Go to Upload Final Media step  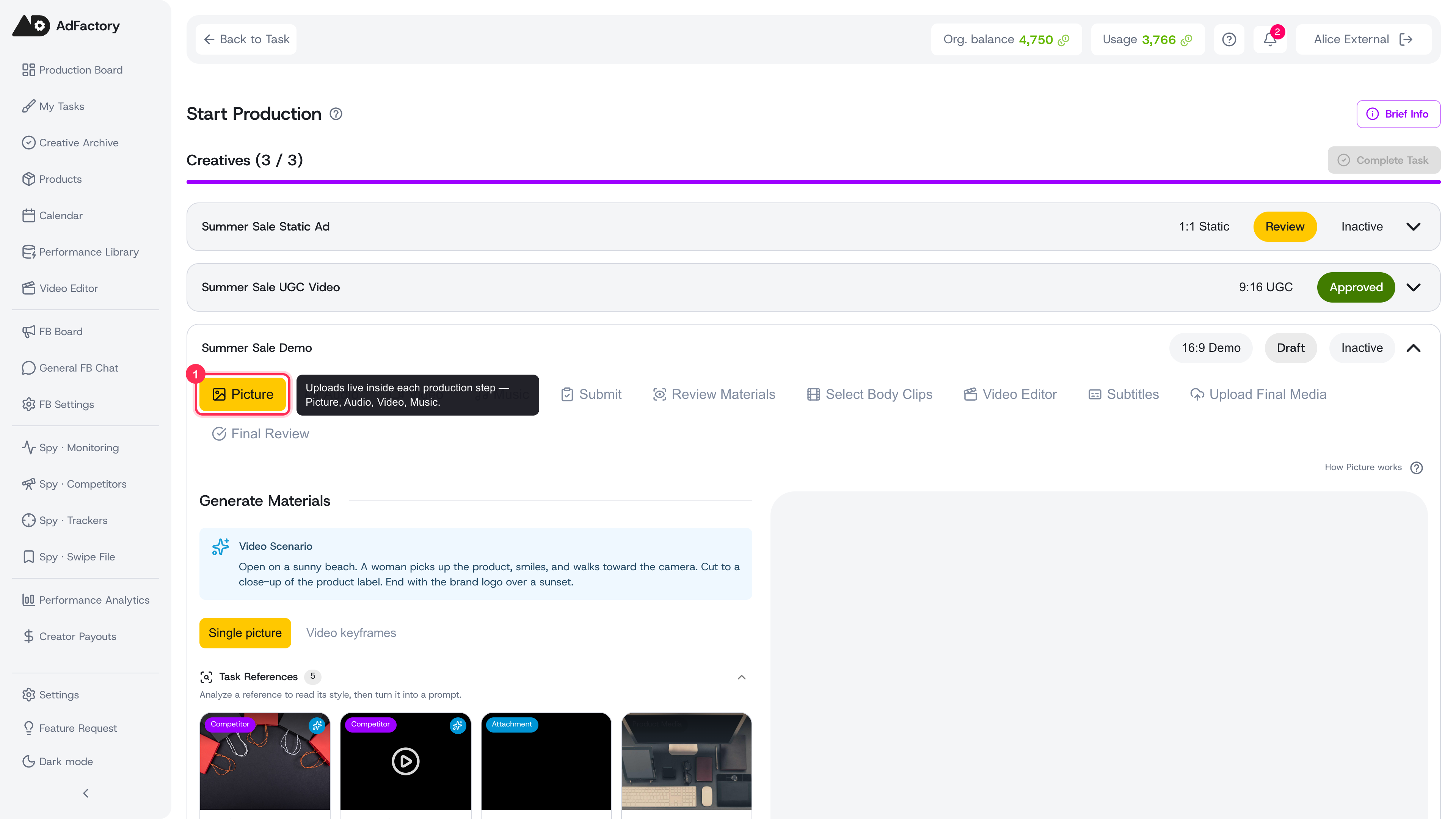coord(1258,394)
